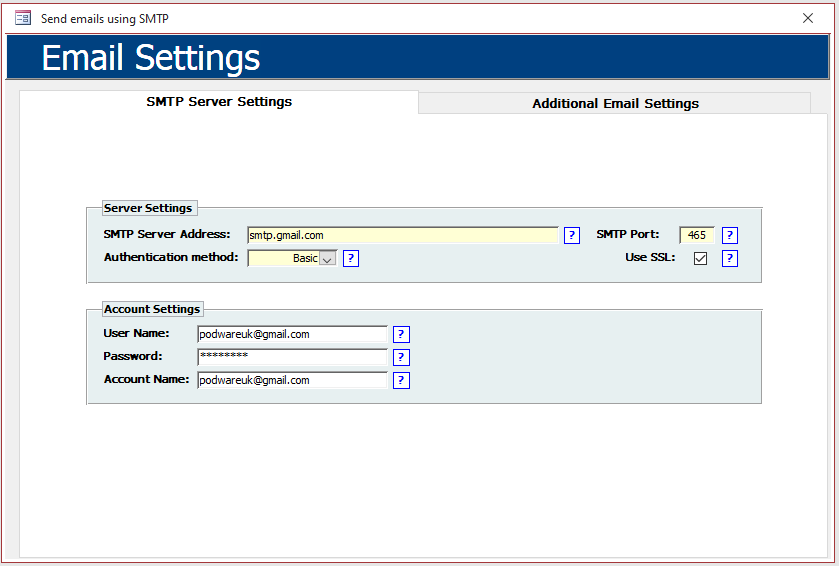Click the Email Settings header banner

[418, 57]
